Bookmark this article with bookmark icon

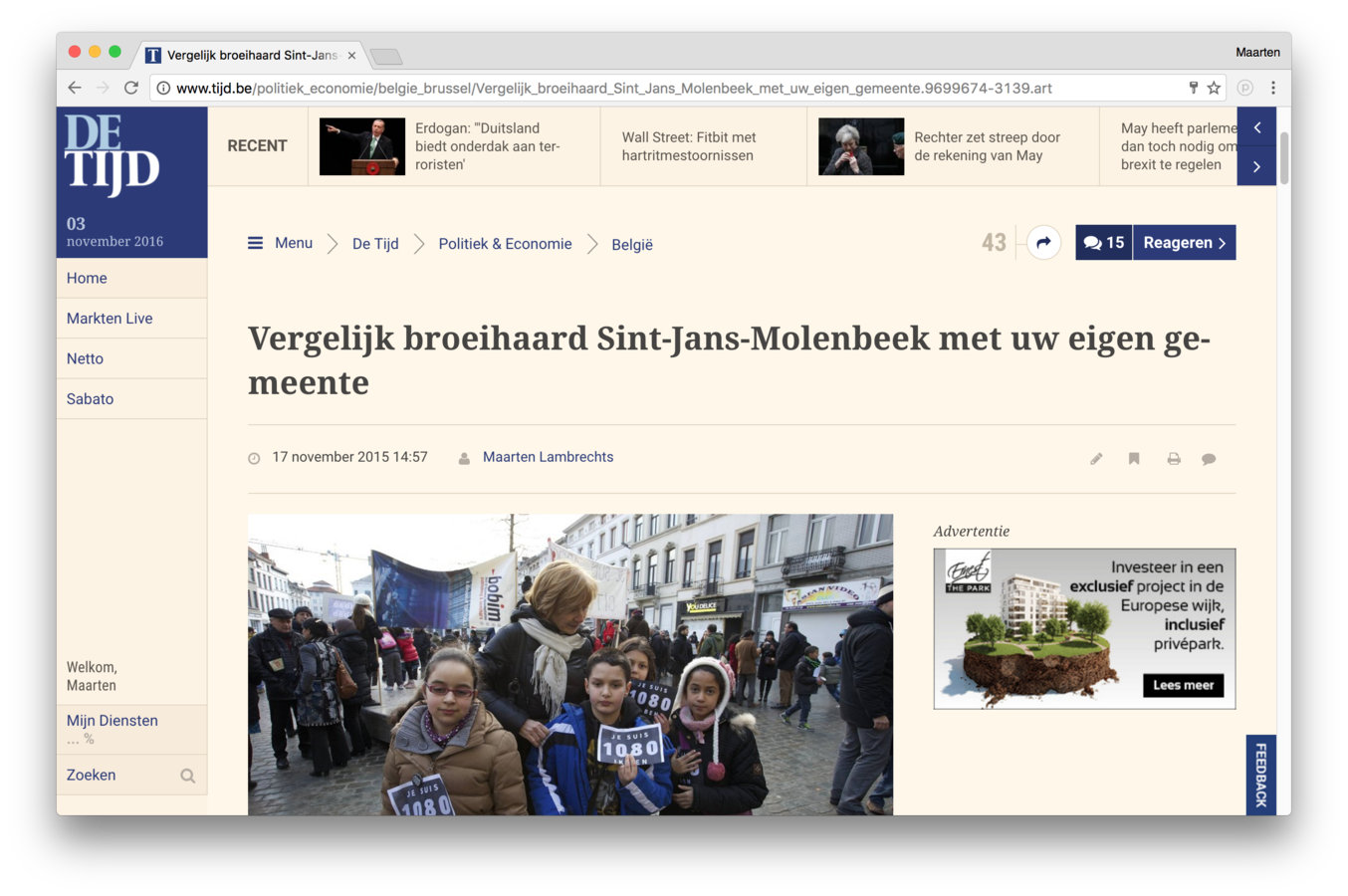1134,459
